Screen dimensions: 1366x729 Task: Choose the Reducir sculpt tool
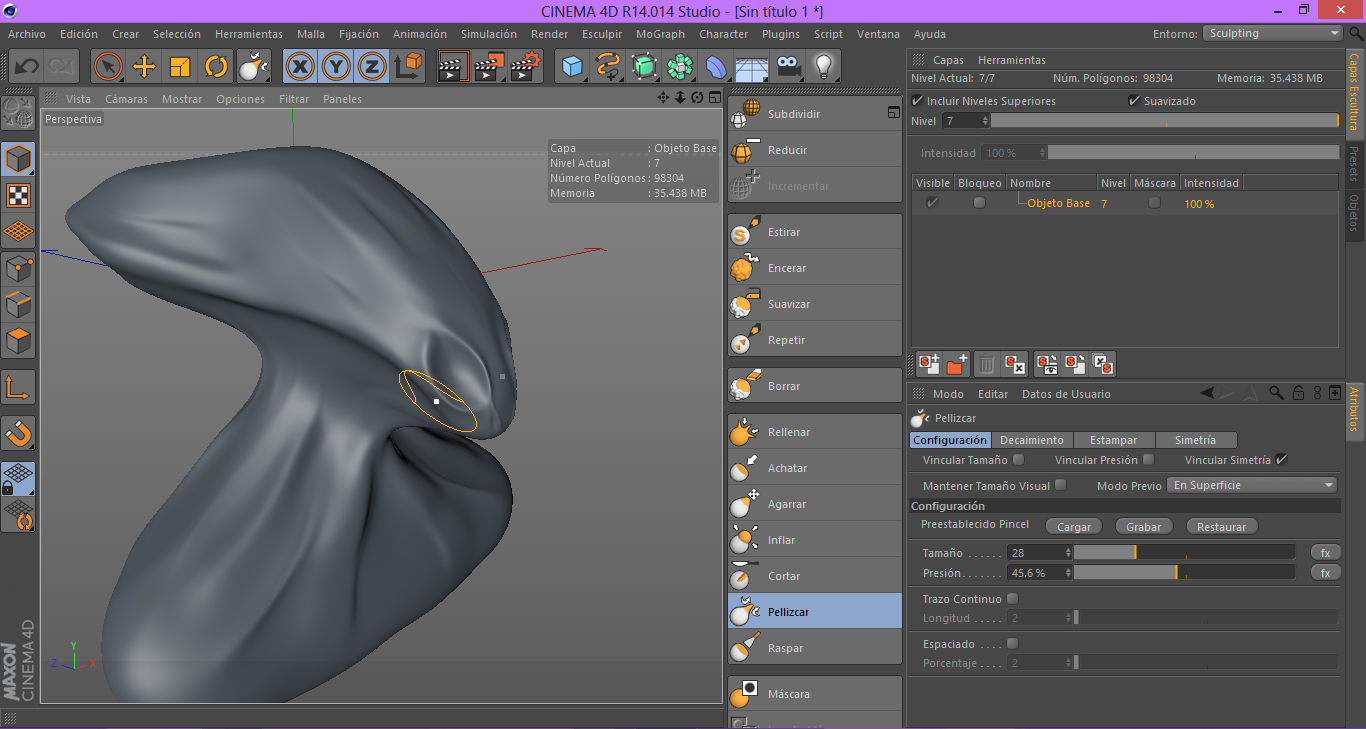click(x=815, y=150)
